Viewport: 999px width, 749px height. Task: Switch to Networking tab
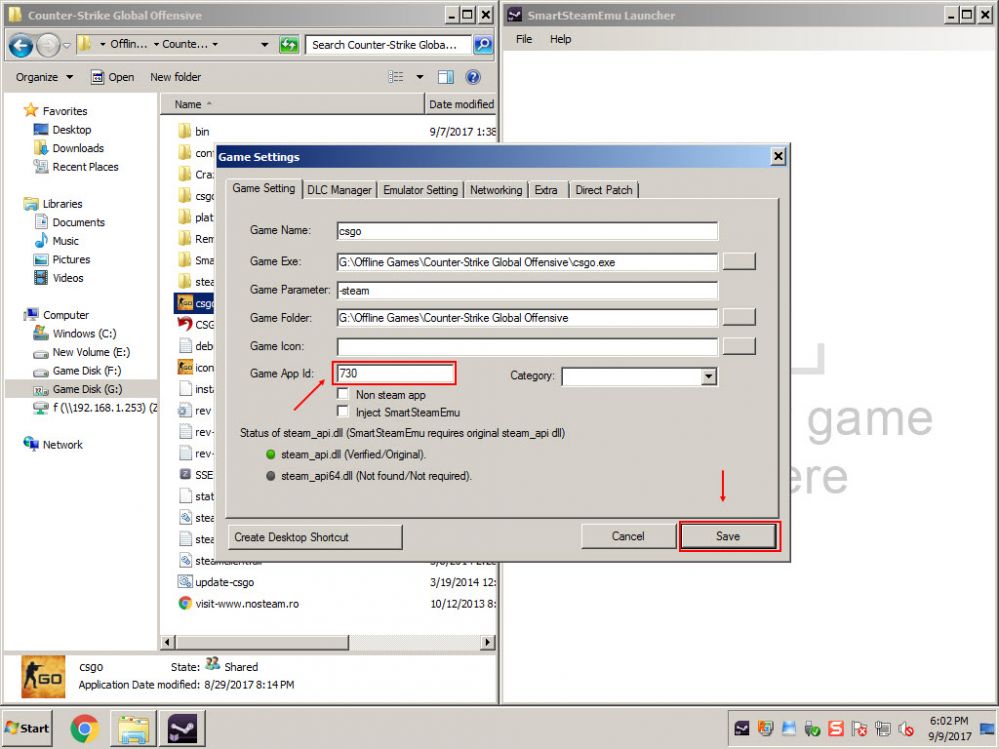pyautogui.click(x=496, y=190)
